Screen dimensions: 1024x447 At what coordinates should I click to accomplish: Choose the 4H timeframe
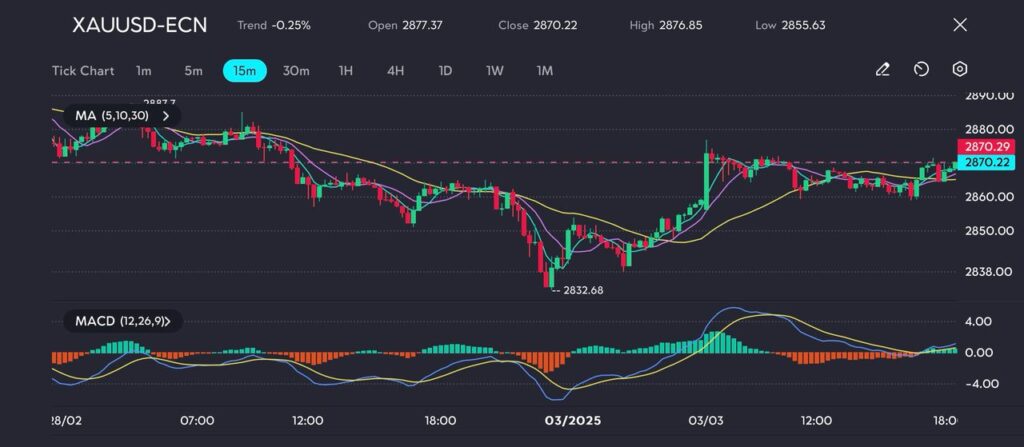395,71
